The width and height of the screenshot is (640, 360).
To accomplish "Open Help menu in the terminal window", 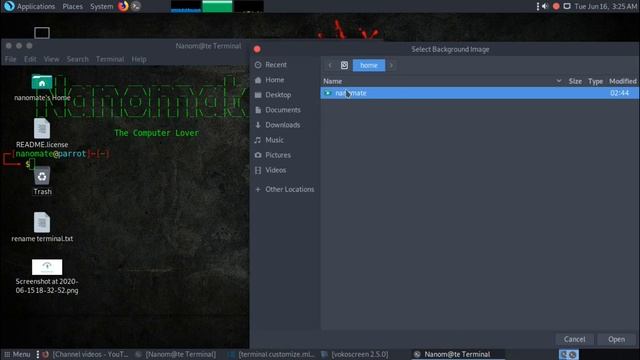I will coord(139,59).
